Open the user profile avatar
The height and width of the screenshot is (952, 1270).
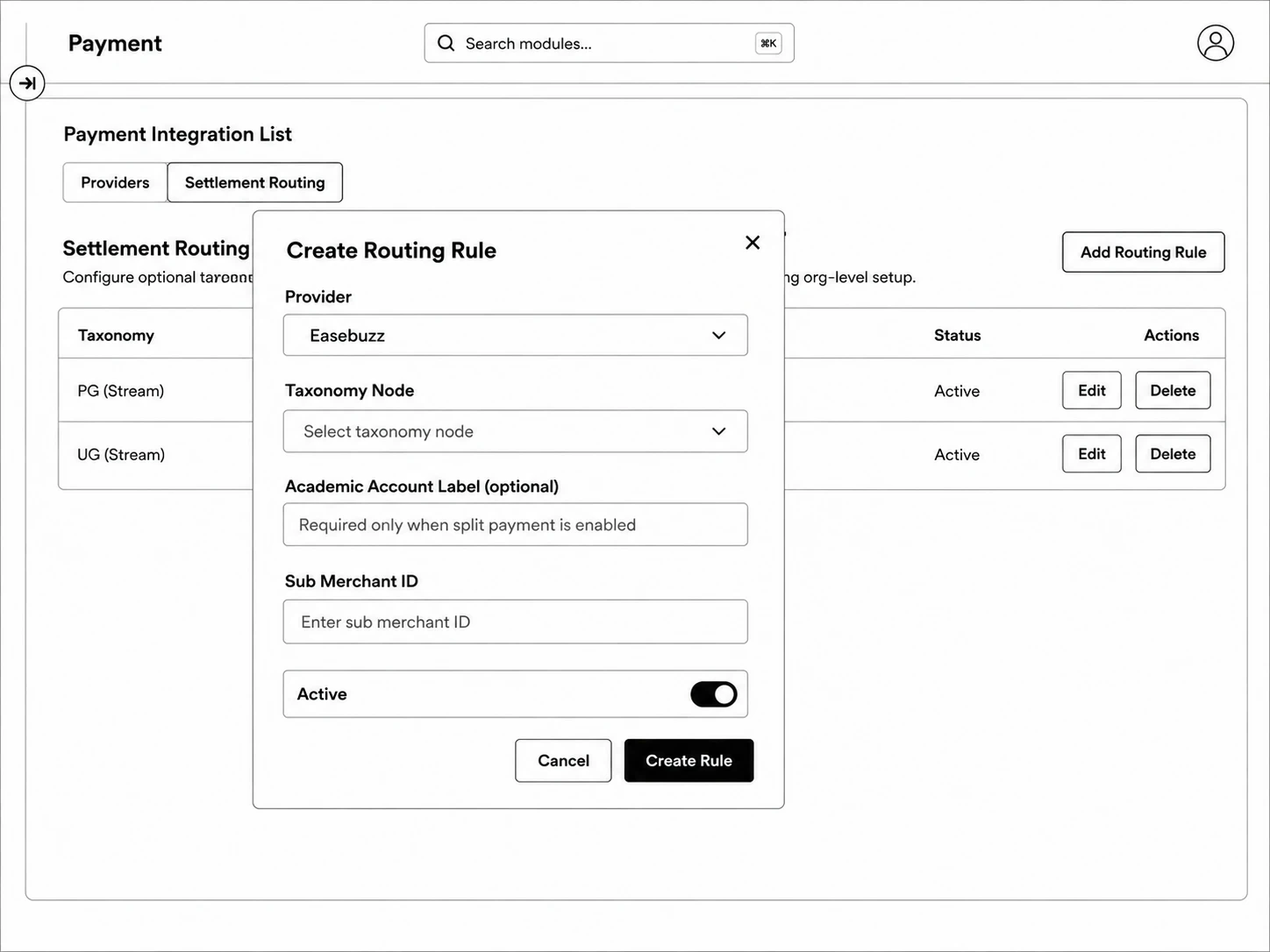(1216, 43)
